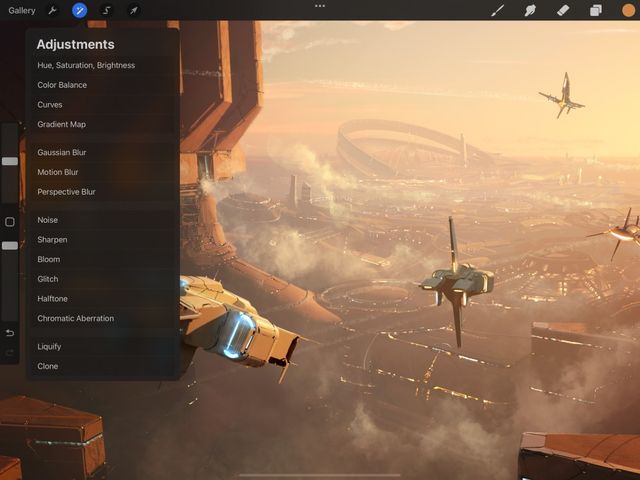Open the orange active color swatch
The height and width of the screenshot is (480, 640).
(x=629, y=11)
